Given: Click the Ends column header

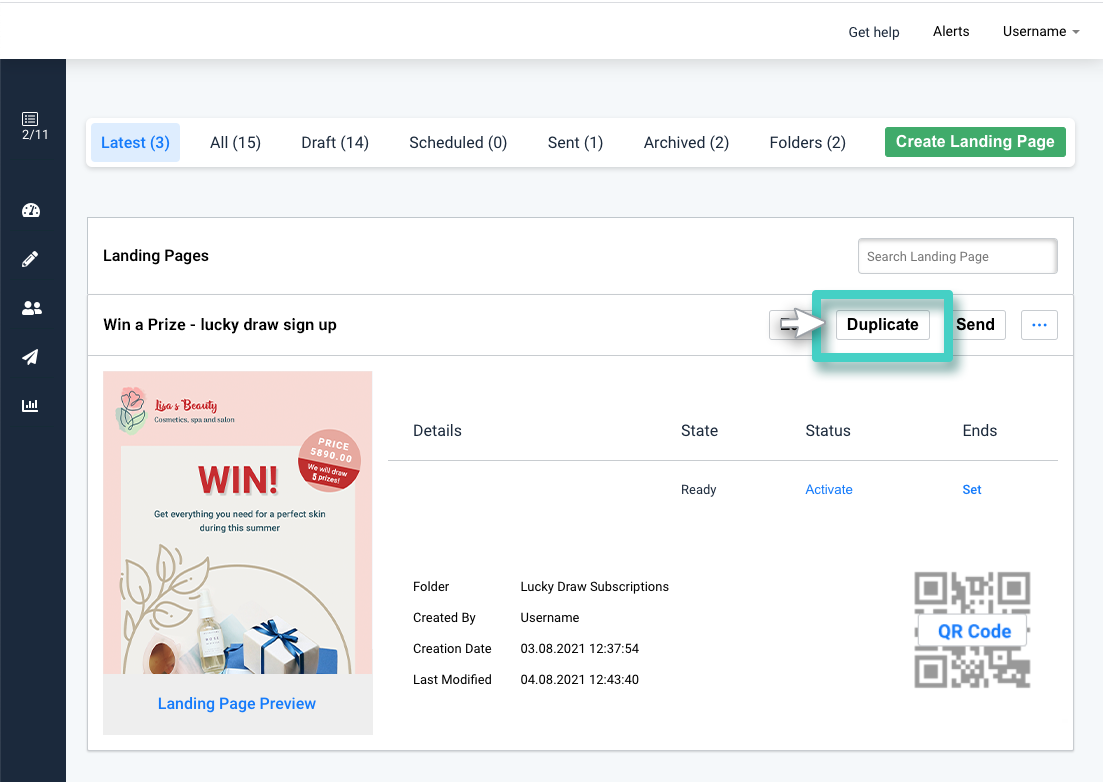Looking at the screenshot, I should click(x=980, y=430).
